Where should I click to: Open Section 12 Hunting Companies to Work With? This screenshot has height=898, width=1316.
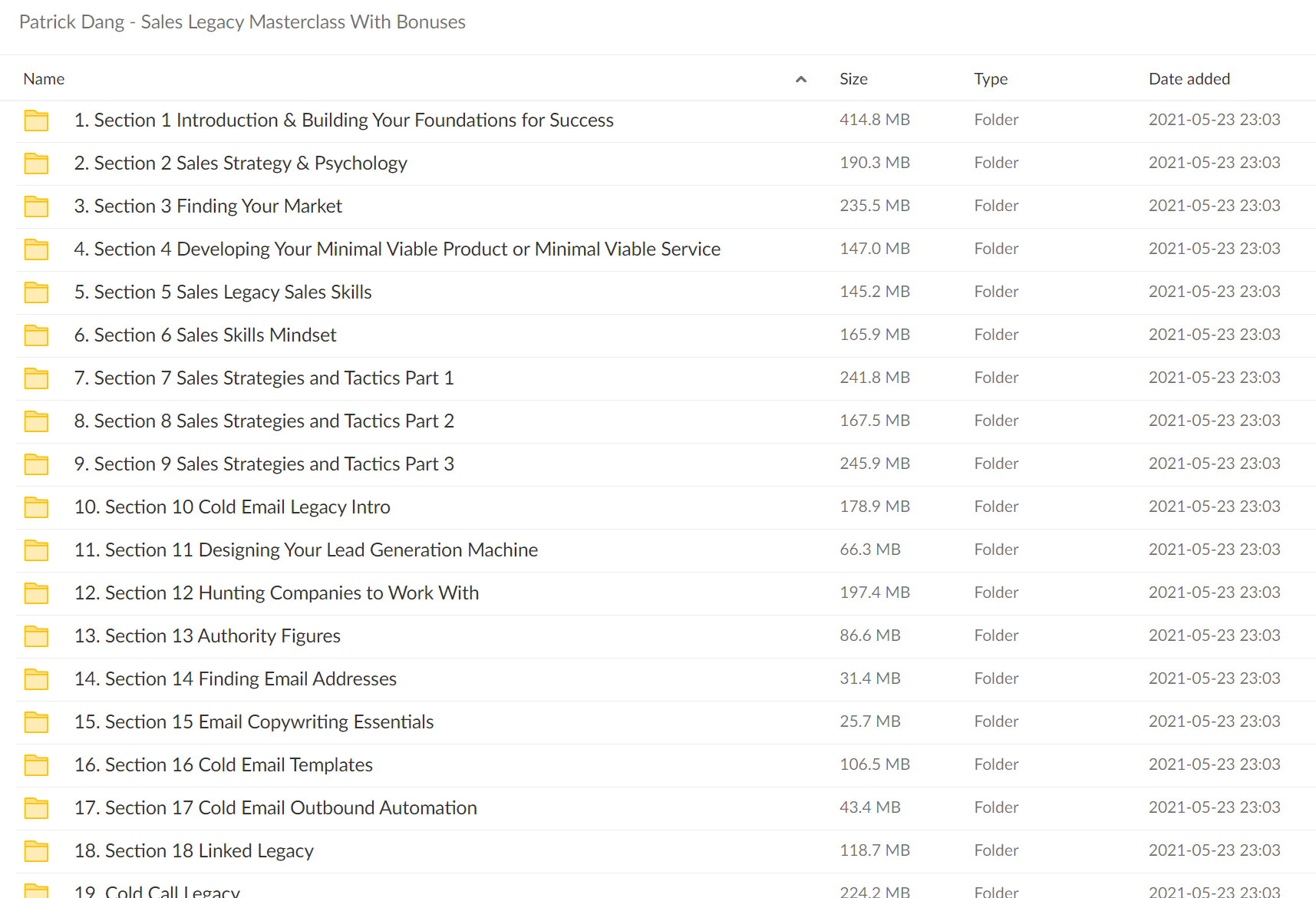point(276,593)
